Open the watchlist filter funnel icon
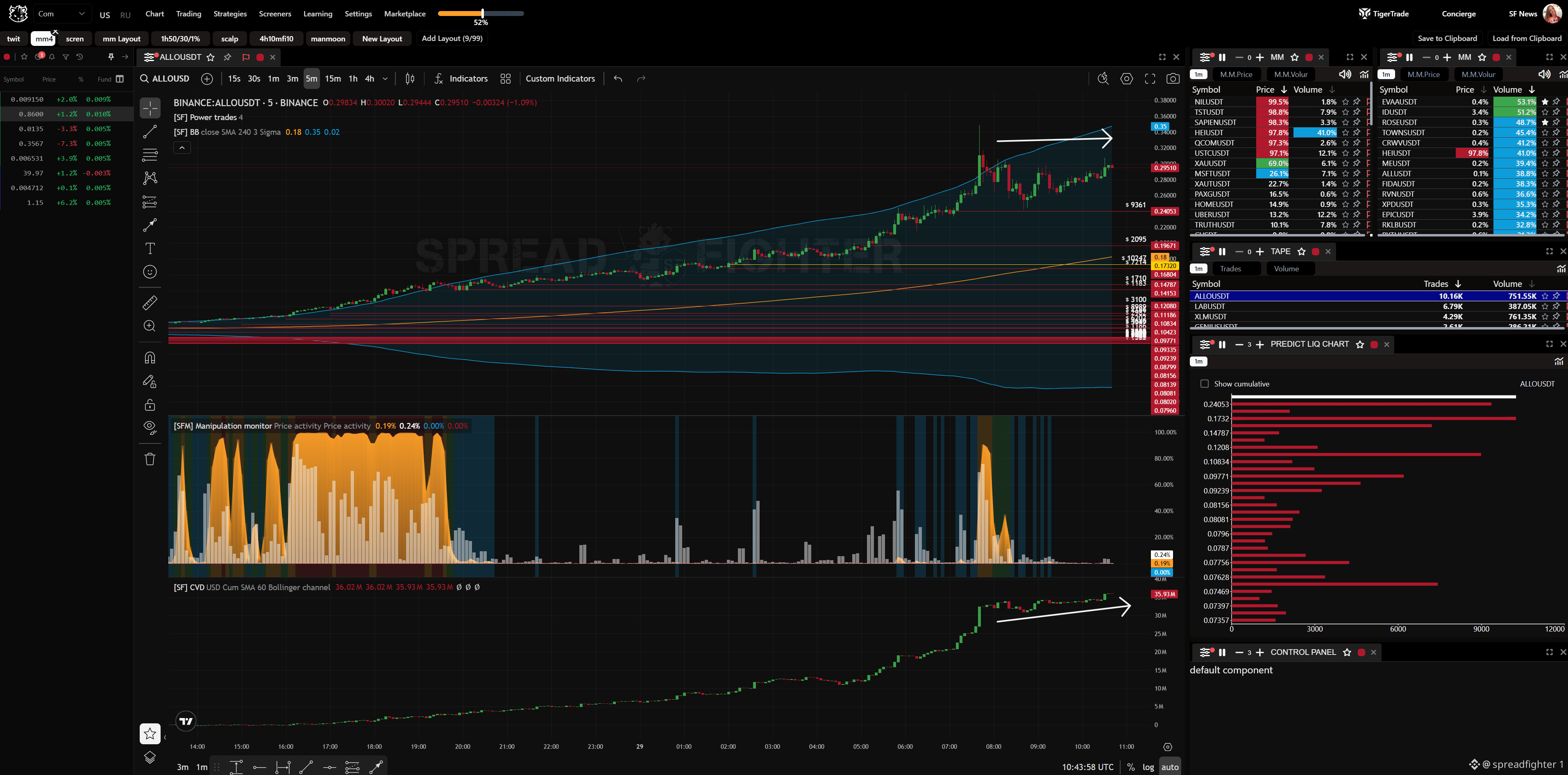Screen dimensions: 1568x775 (66, 57)
